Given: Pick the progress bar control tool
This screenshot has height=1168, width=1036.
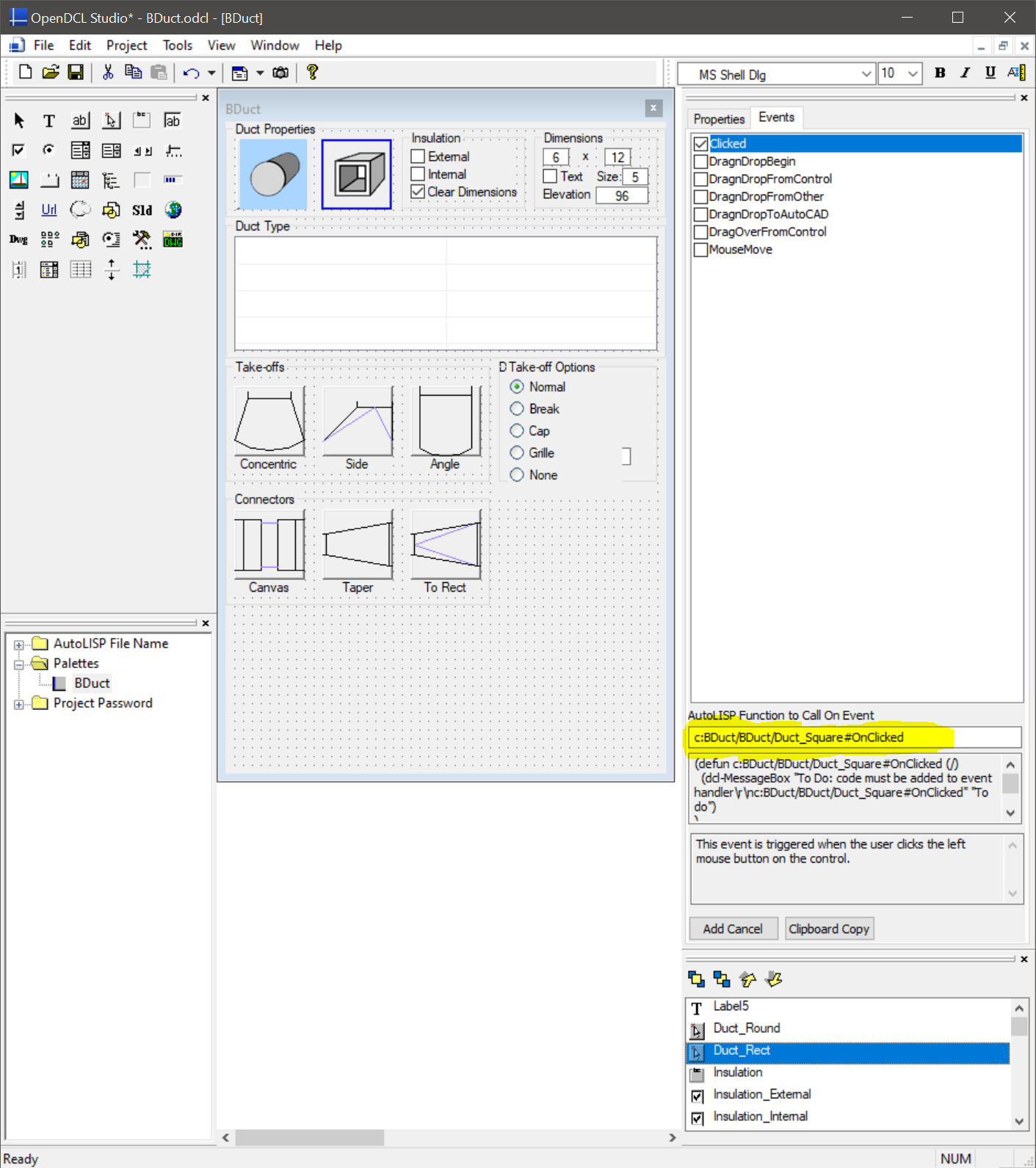Looking at the screenshot, I should click(173, 180).
